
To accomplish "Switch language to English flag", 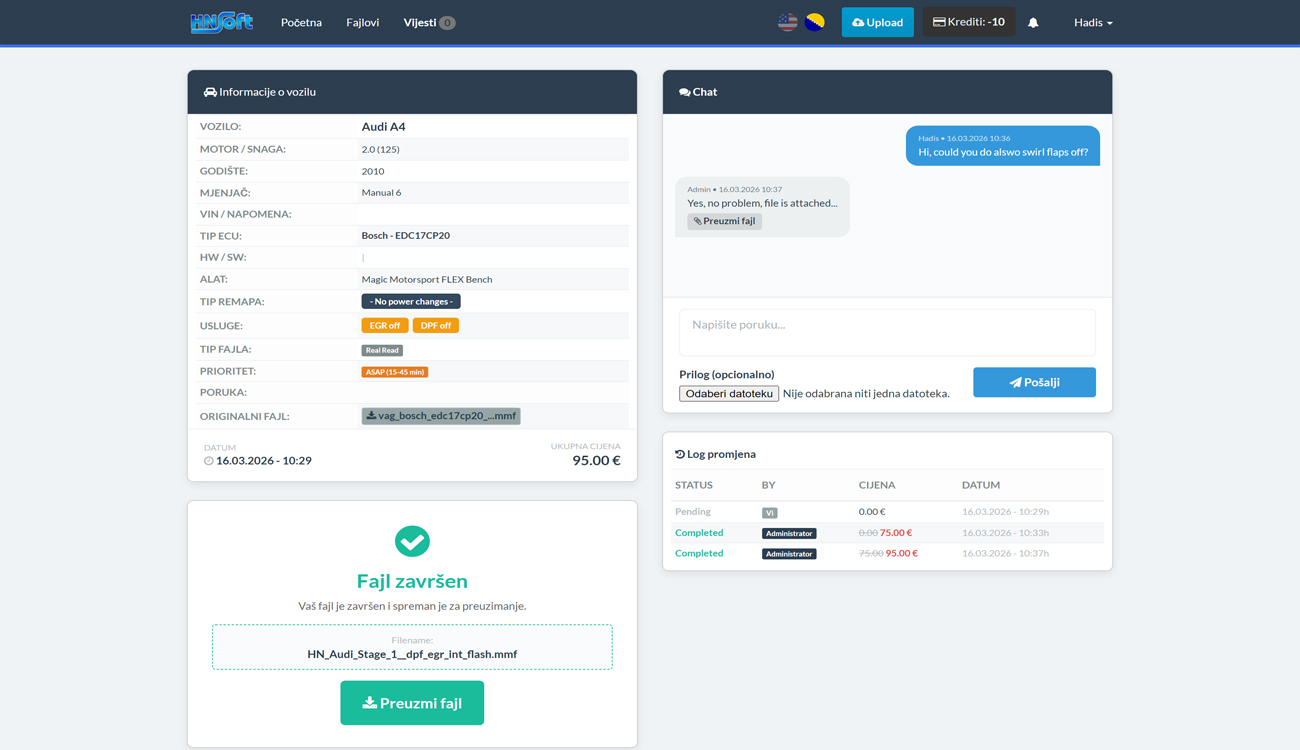I will 788,22.
